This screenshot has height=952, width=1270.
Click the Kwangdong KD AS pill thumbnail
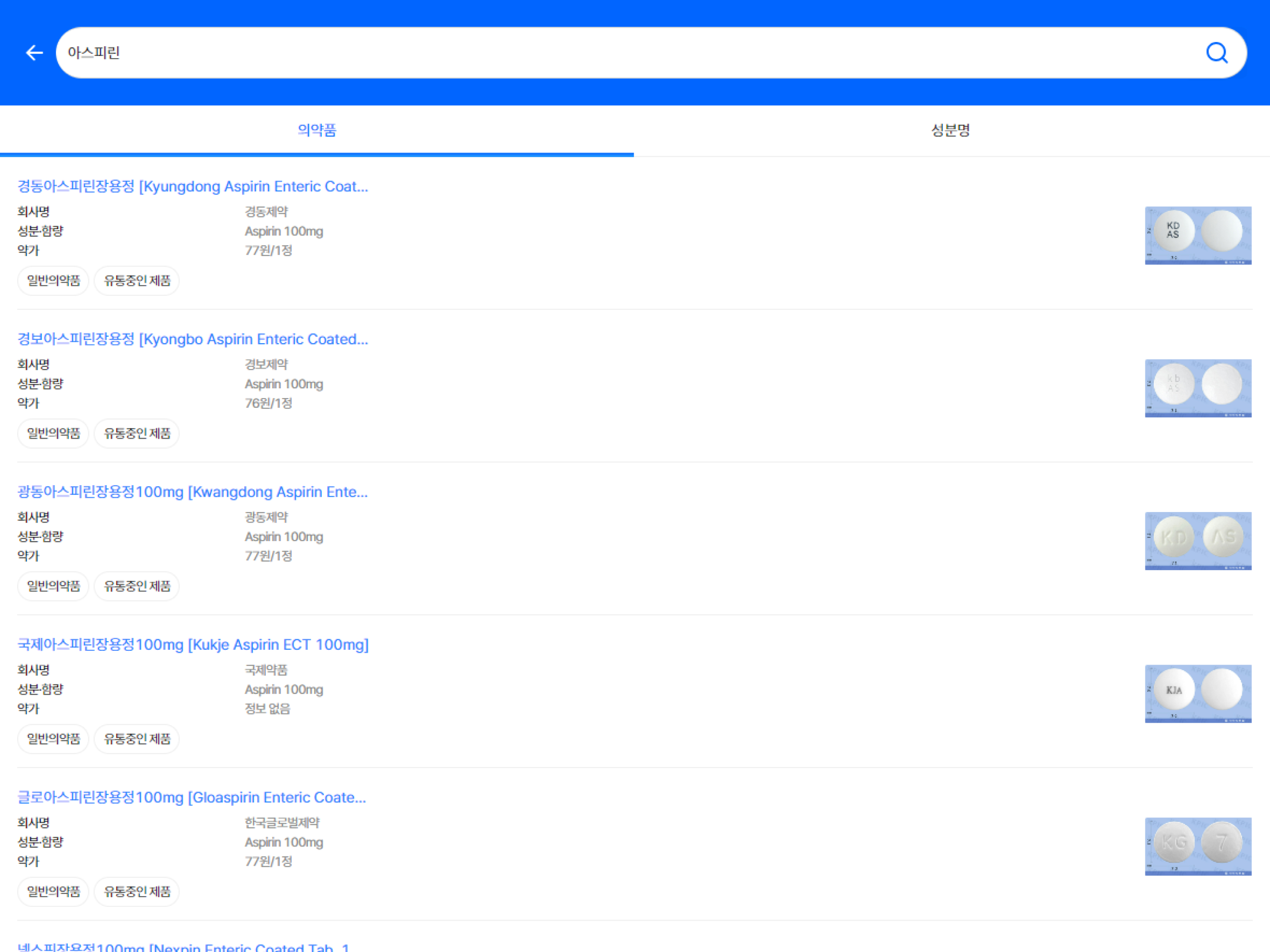coord(1198,541)
